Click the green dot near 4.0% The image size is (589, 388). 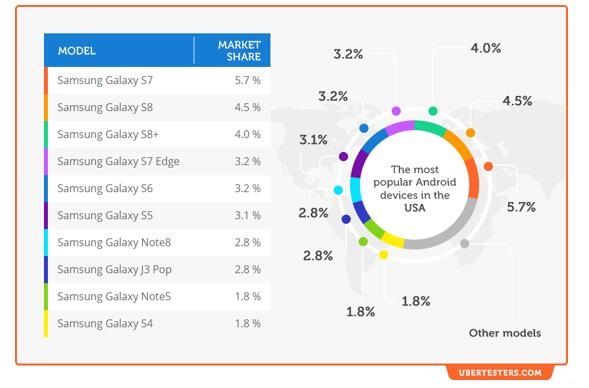click(x=433, y=111)
